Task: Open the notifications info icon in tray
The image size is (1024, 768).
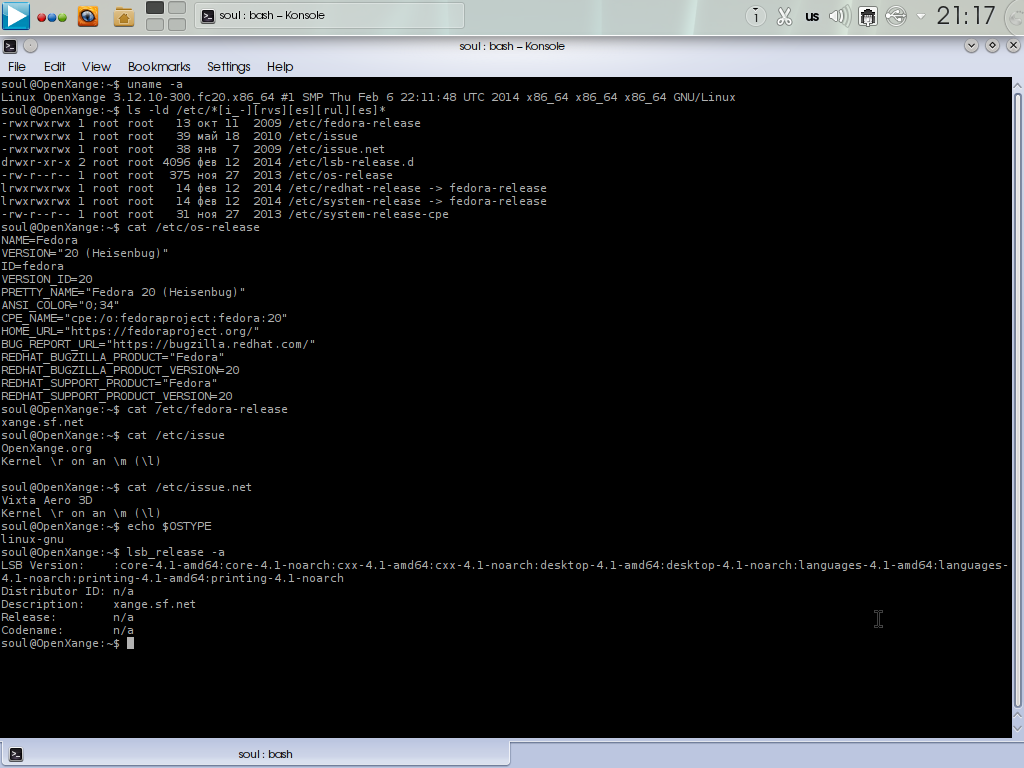Action: point(756,16)
